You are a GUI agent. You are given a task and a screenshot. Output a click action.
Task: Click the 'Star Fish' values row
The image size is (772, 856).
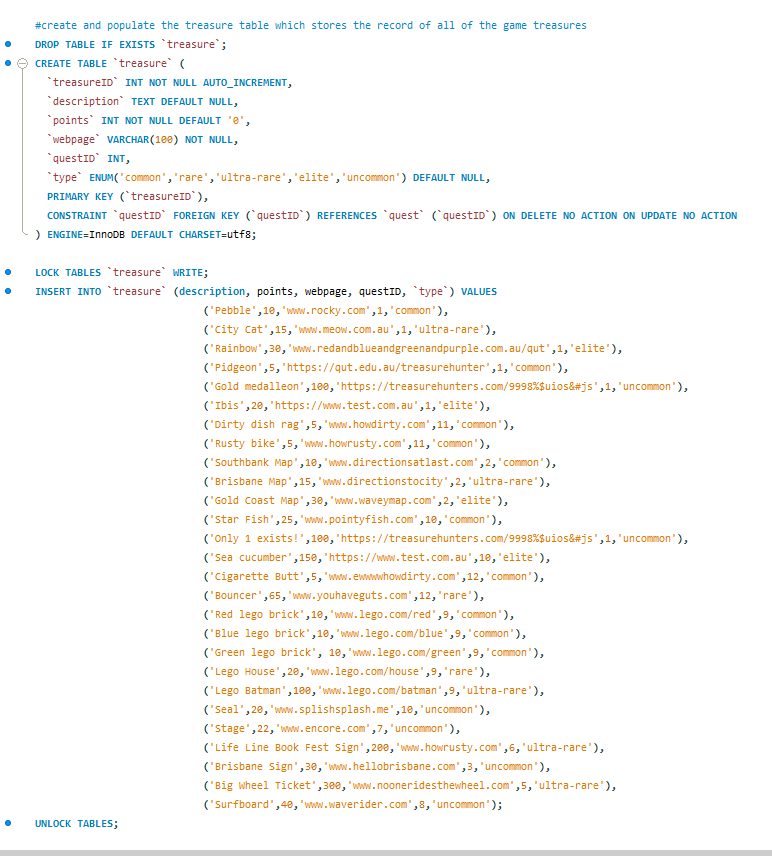point(353,519)
